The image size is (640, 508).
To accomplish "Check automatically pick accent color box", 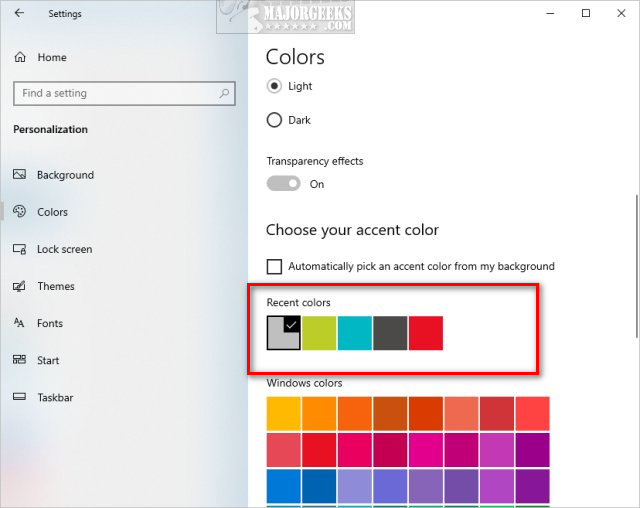I will pyautogui.click(x=274, y=266).
